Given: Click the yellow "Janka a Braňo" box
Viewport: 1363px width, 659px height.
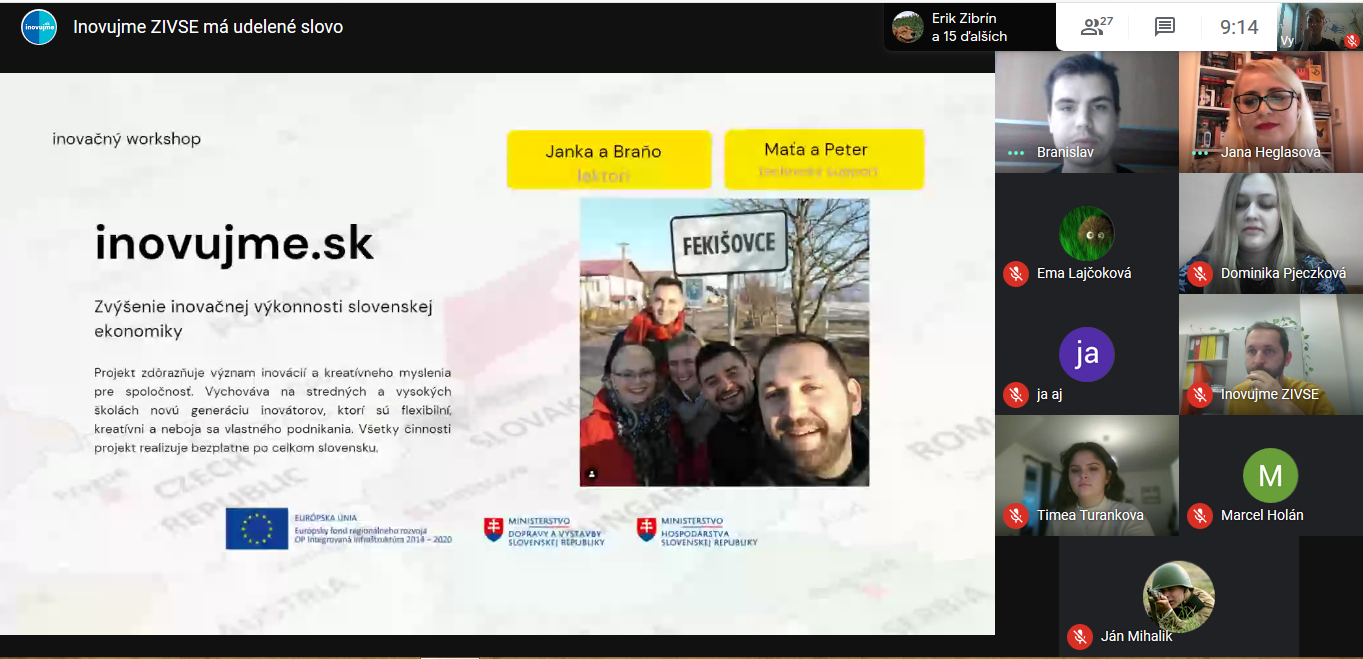Looking at the screenshot, I should pos(609,159).
